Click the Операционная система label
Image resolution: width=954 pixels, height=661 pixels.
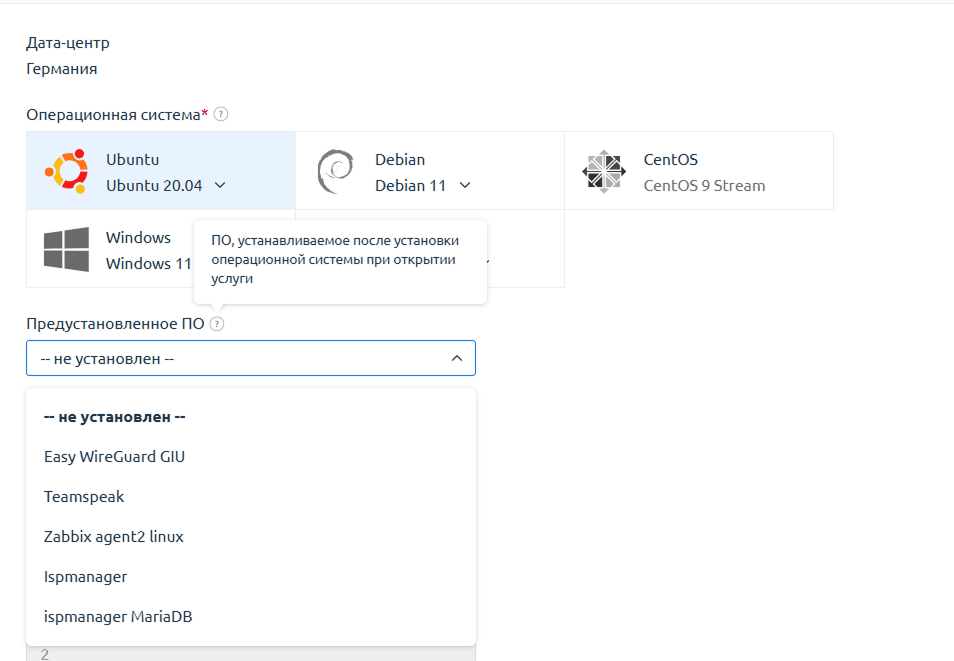click(113, 114)
